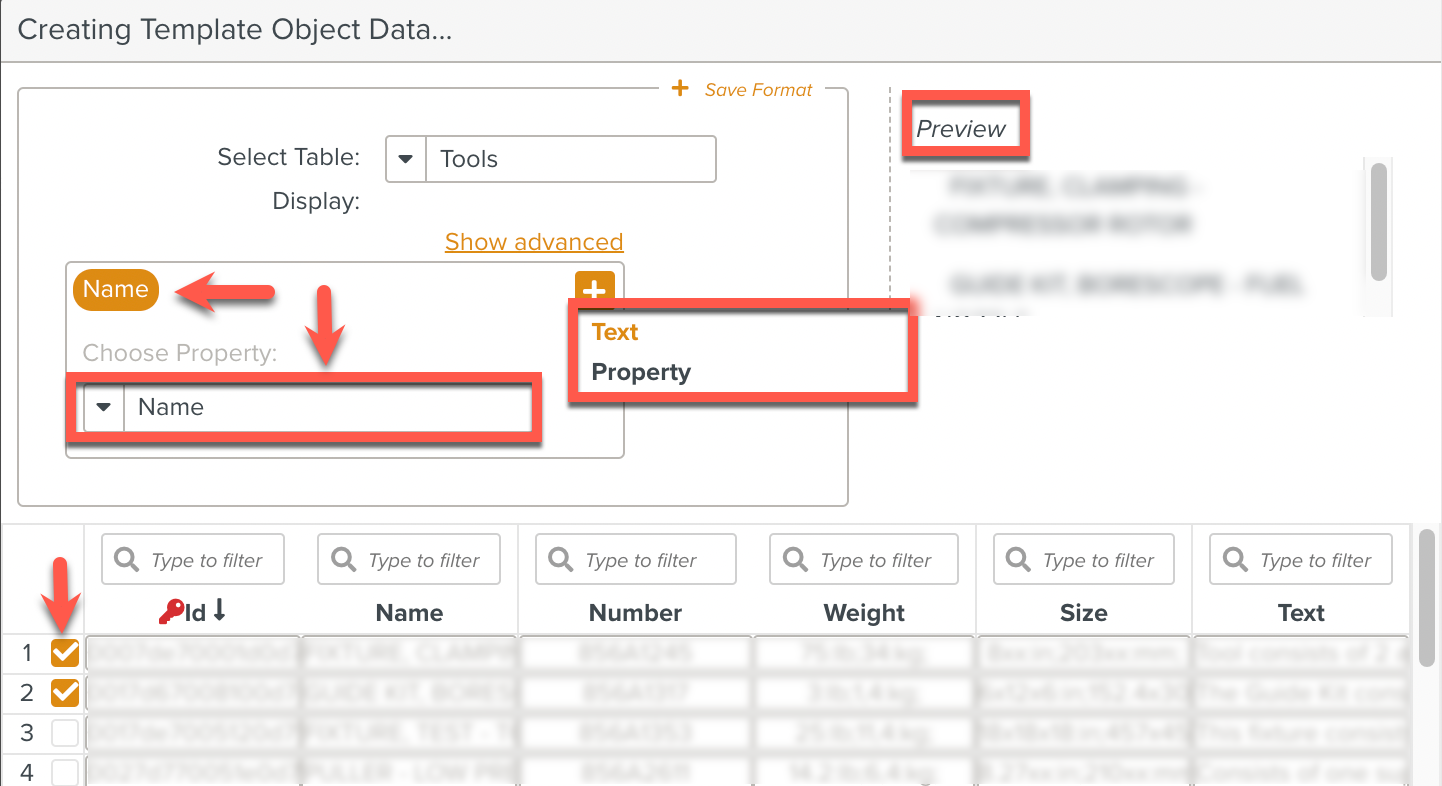The width and height of the screenshot is (1442, 786).
Task: Click the magnifier in Number column filter
Action: point(561,559)
